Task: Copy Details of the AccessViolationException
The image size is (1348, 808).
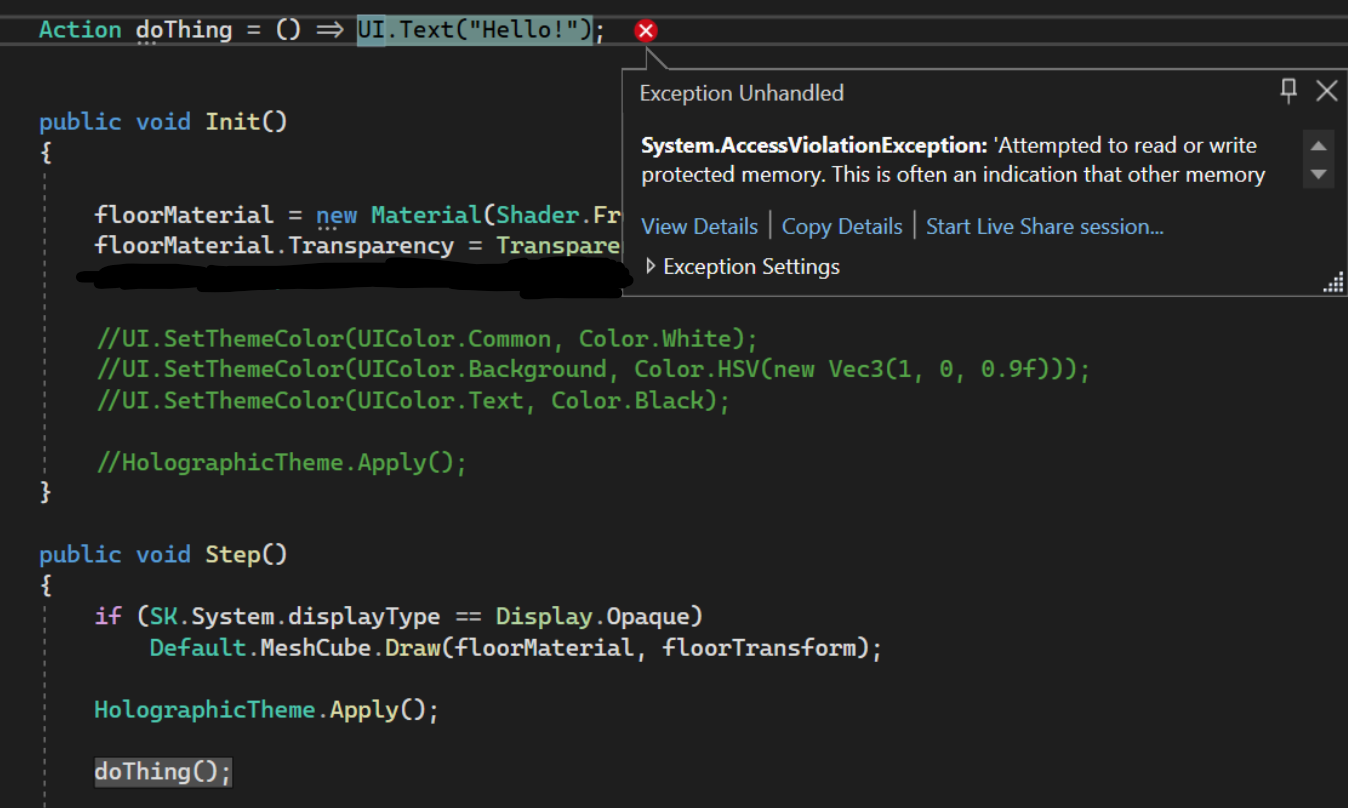Action: [x=841, y=226]
